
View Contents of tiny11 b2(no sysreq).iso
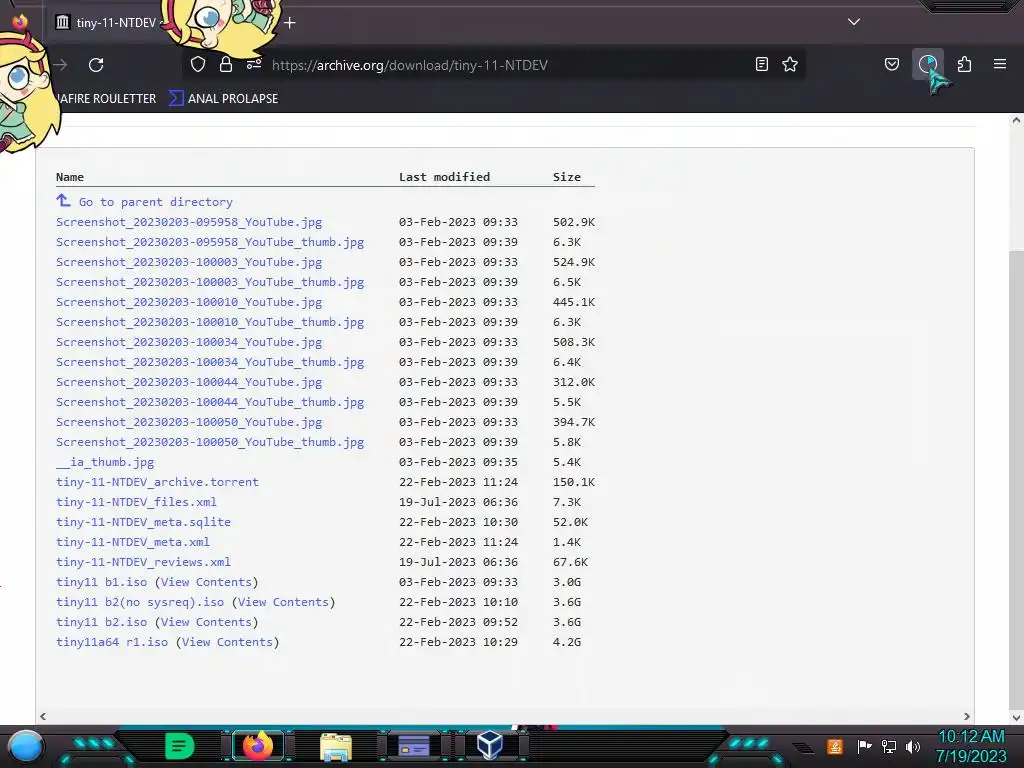283,602
